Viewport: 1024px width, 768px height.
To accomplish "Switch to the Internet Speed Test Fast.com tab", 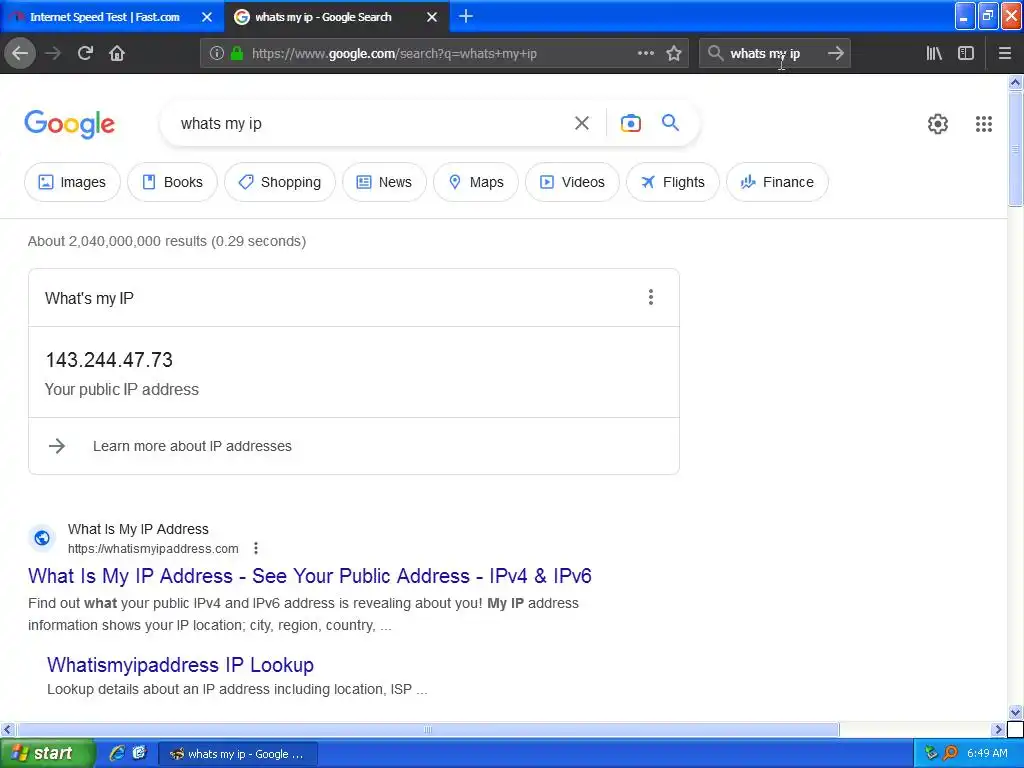I will (x=104, y=17).
